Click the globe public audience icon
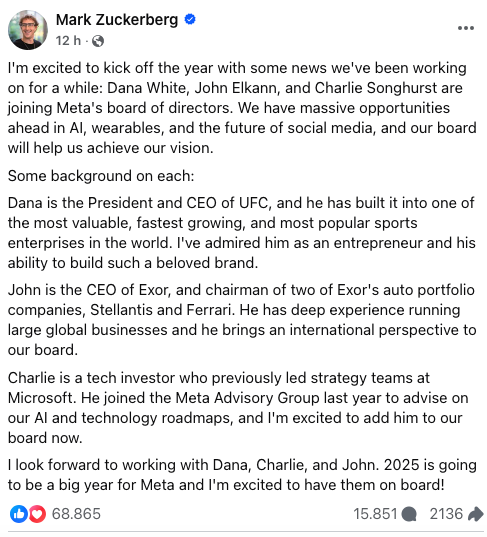 click(98, 41)
